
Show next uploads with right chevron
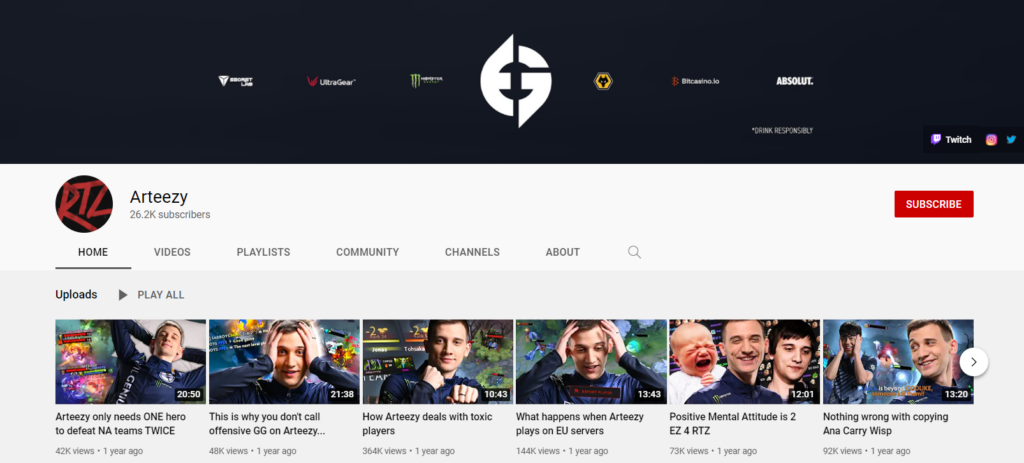973,362
